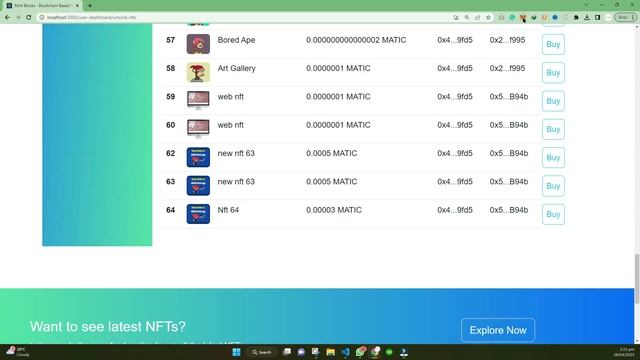
Task: Bookmark this page with star icon
Action: pos(488,18)
